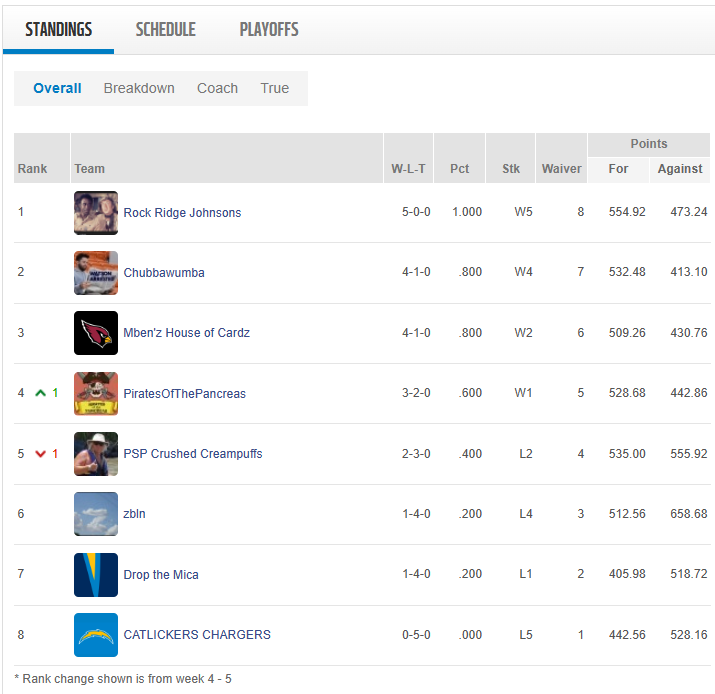Click the Rock Ridge Johnsons name link
715x694 pixels.
pos(182,213)
